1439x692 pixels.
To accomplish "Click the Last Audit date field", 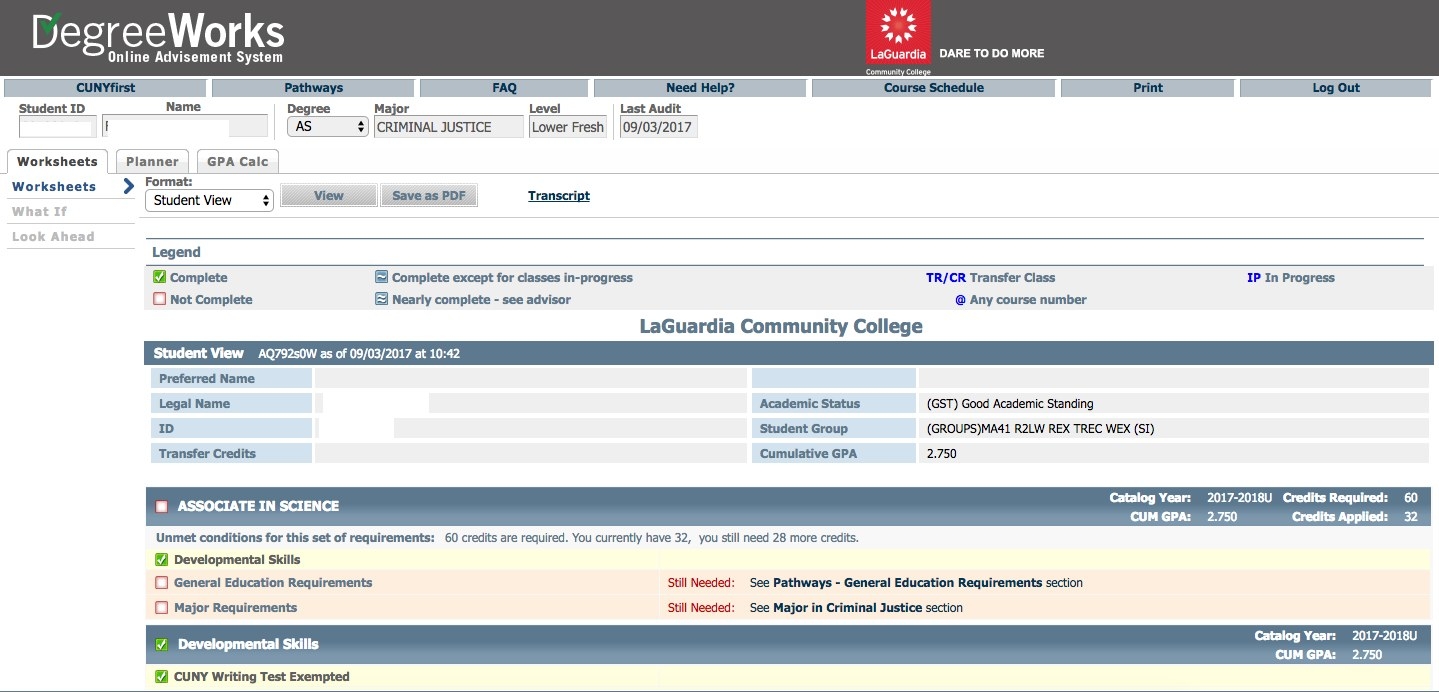I will pos(658,127).
